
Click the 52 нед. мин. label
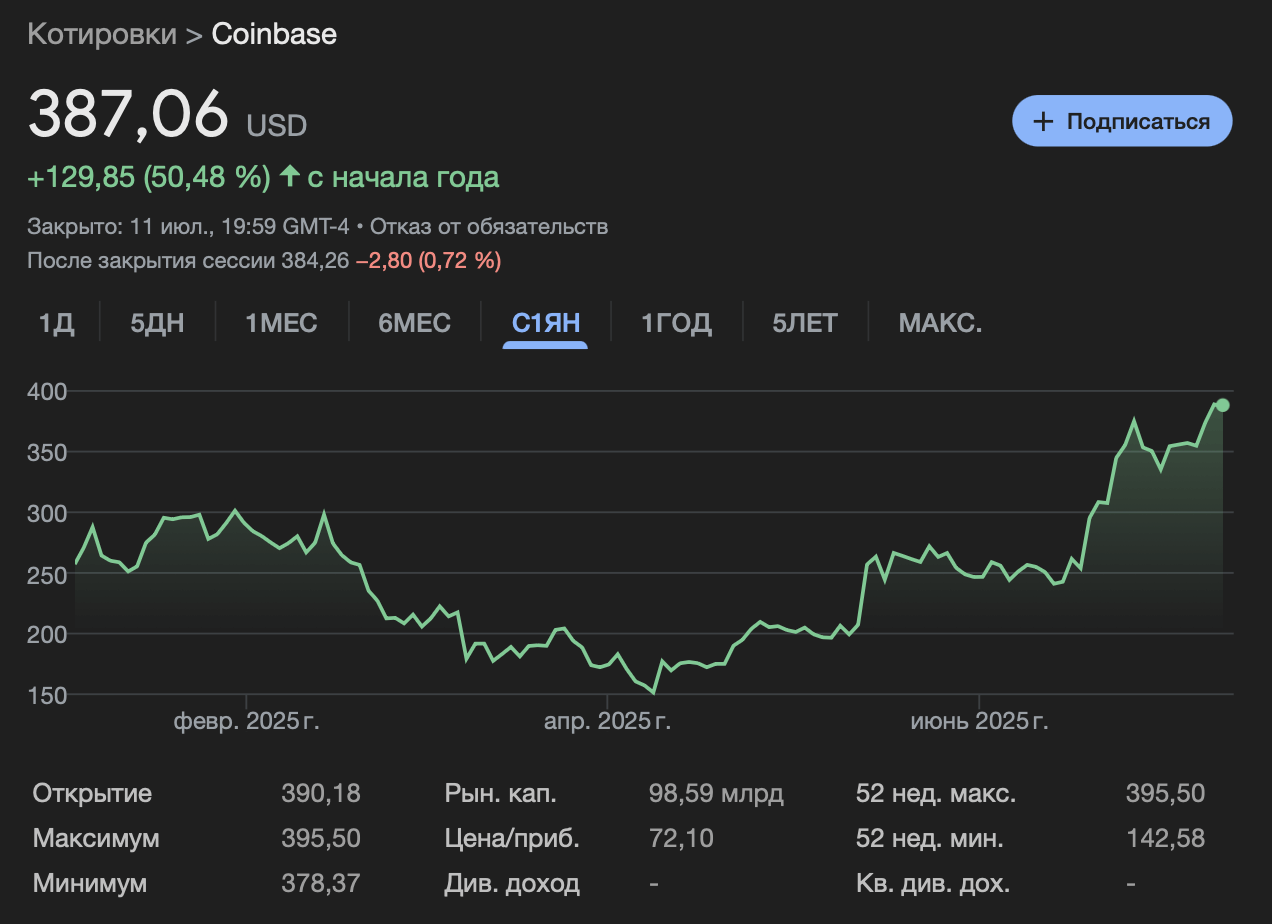tap(930, 838)
